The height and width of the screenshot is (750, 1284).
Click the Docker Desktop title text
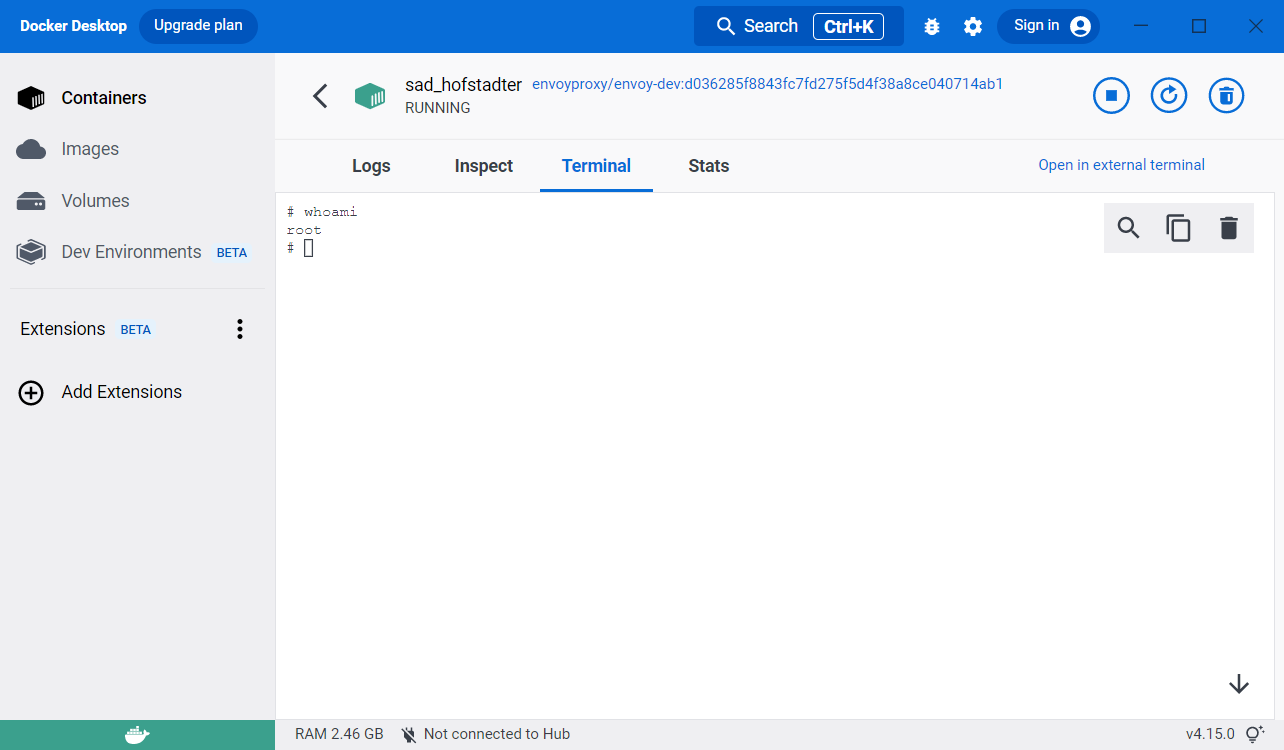[x=73, y=26]
